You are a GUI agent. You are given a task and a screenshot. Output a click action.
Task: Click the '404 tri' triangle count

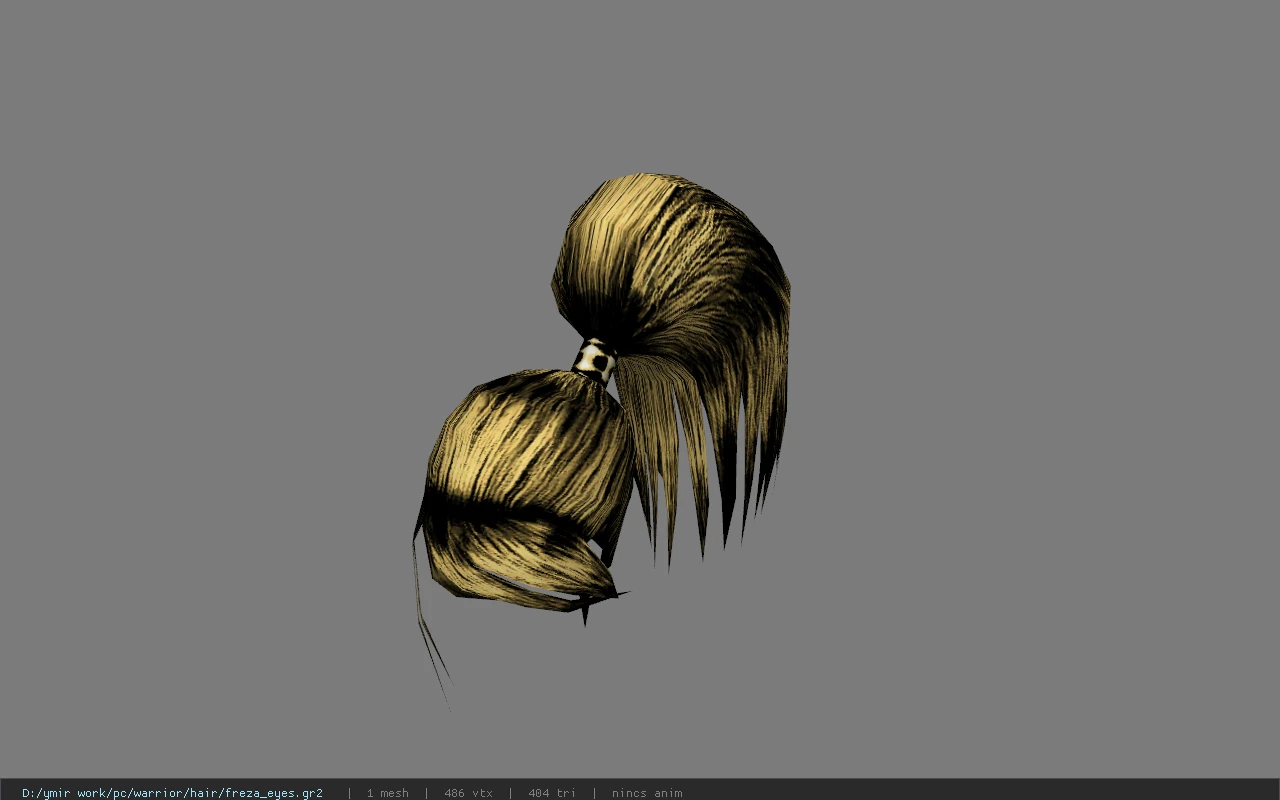coord(552,793)
